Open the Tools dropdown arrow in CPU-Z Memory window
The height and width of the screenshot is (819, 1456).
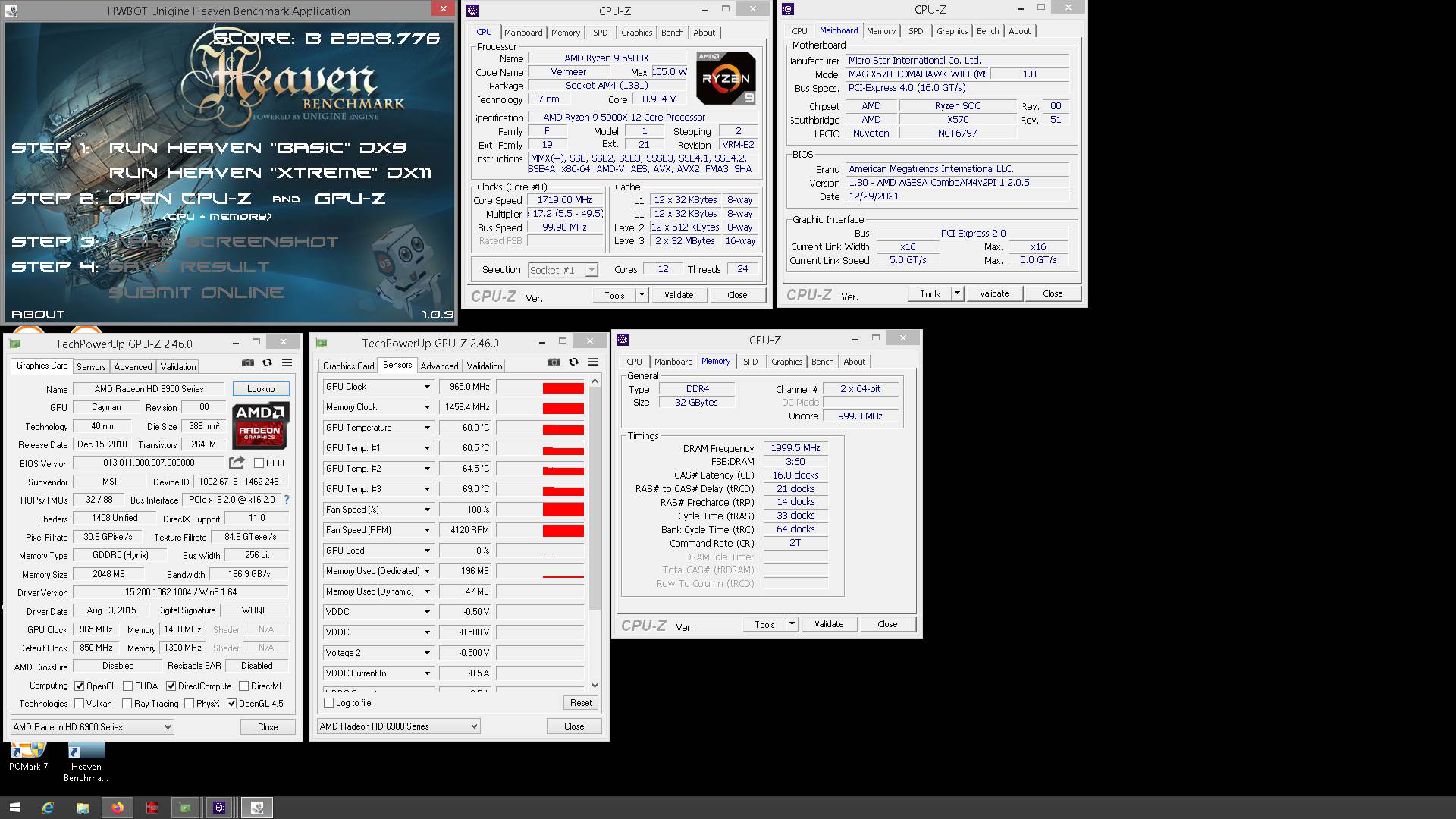coord(792,624)
